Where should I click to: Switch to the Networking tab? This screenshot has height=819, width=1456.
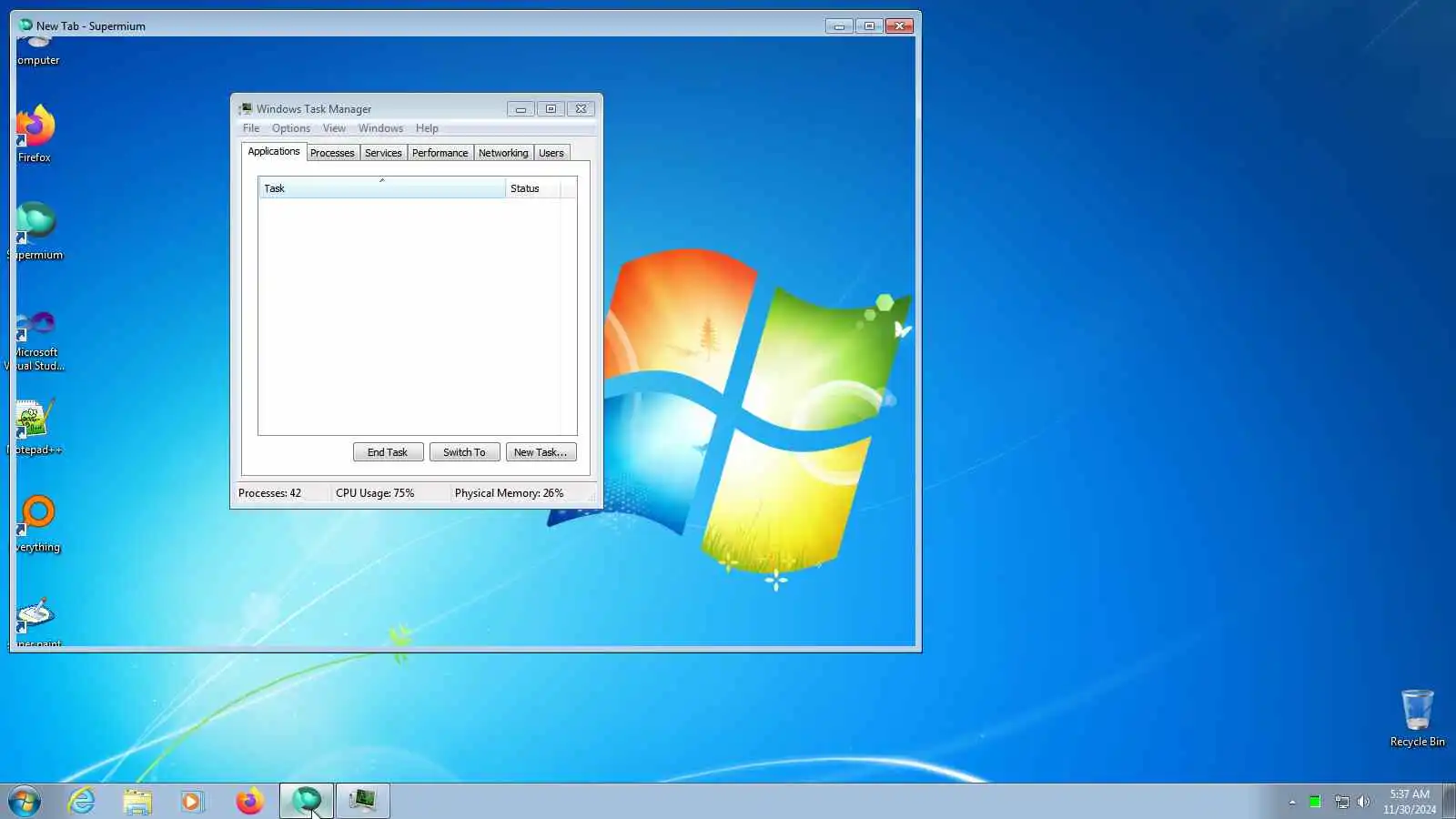tap(503, 153)
